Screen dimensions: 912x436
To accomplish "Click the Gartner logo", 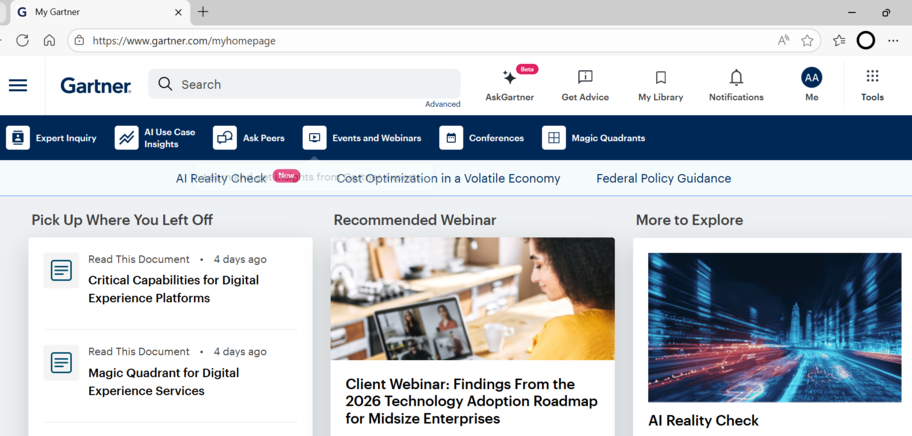I will (96, 85).
